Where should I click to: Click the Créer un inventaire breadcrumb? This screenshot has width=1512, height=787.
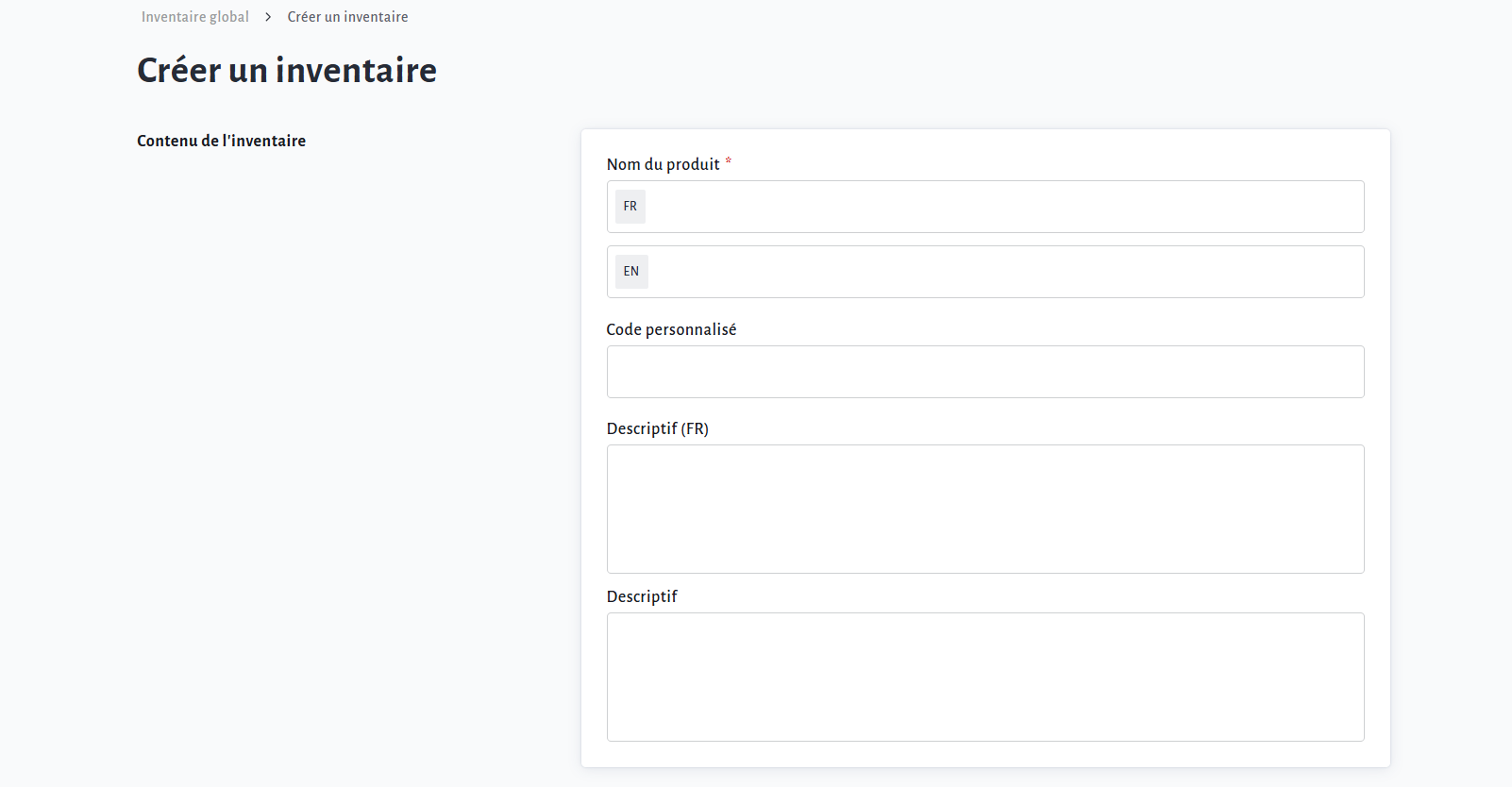(x=347, y=17)
